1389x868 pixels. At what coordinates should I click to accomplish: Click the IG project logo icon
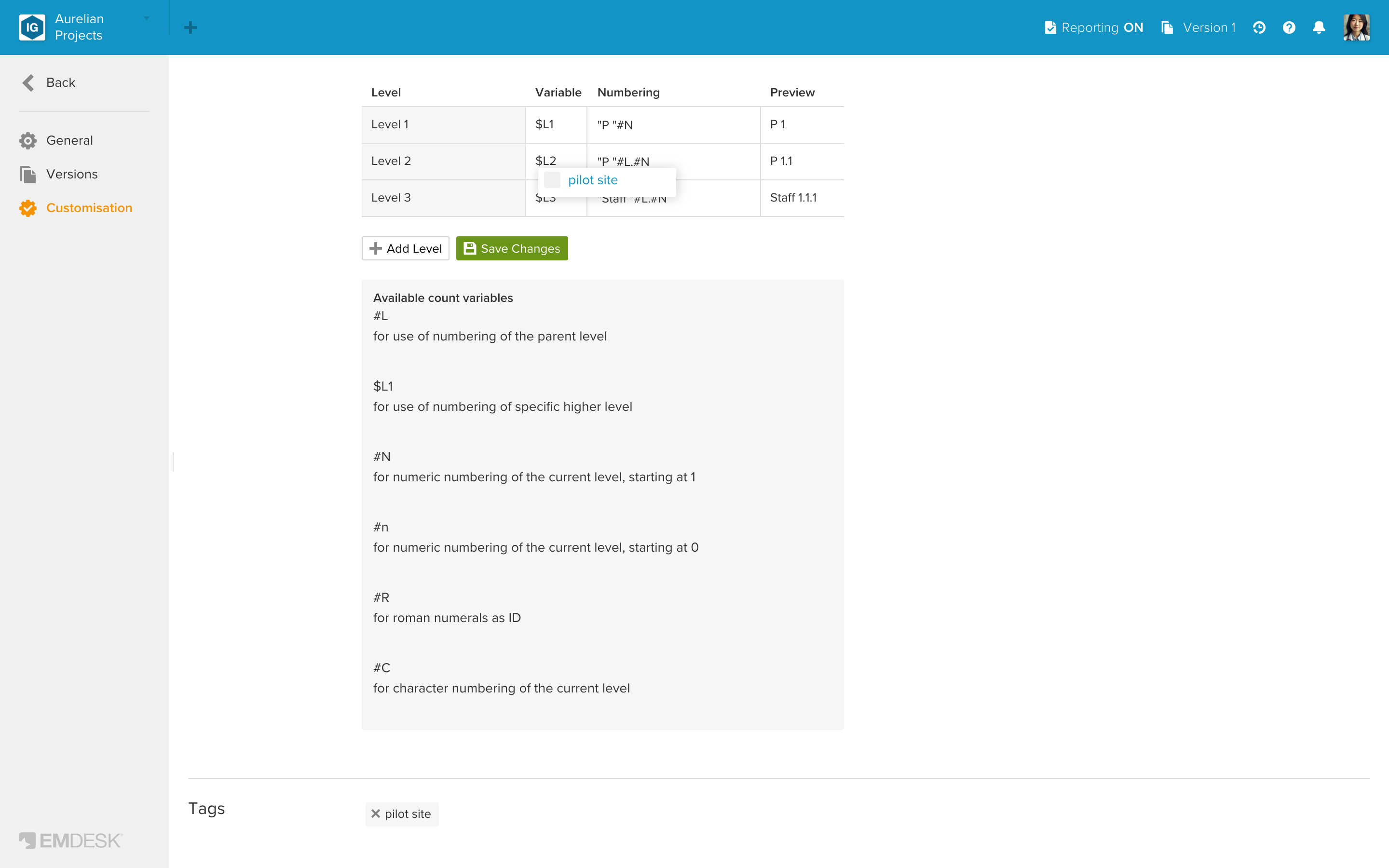pos(32,27)
